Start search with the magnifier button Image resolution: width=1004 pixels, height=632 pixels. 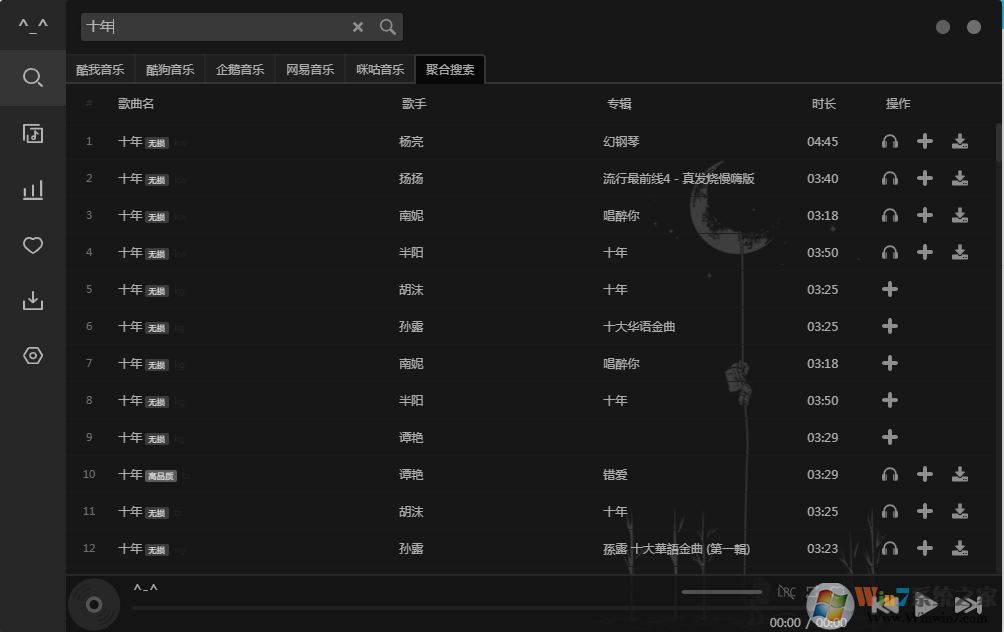tap(387, 27)
